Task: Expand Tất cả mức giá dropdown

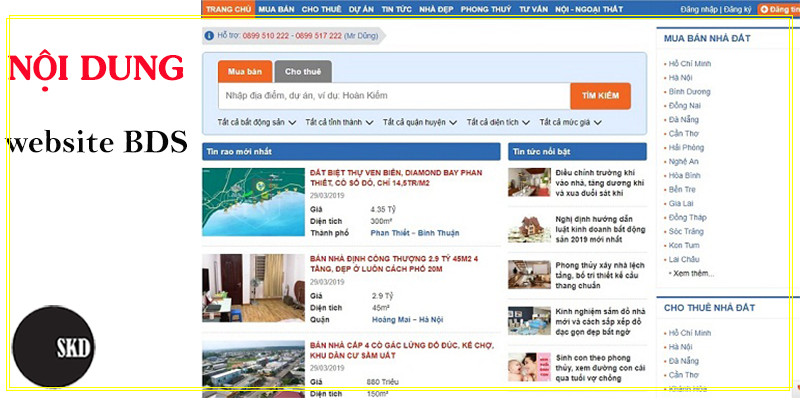Action: 570,122
